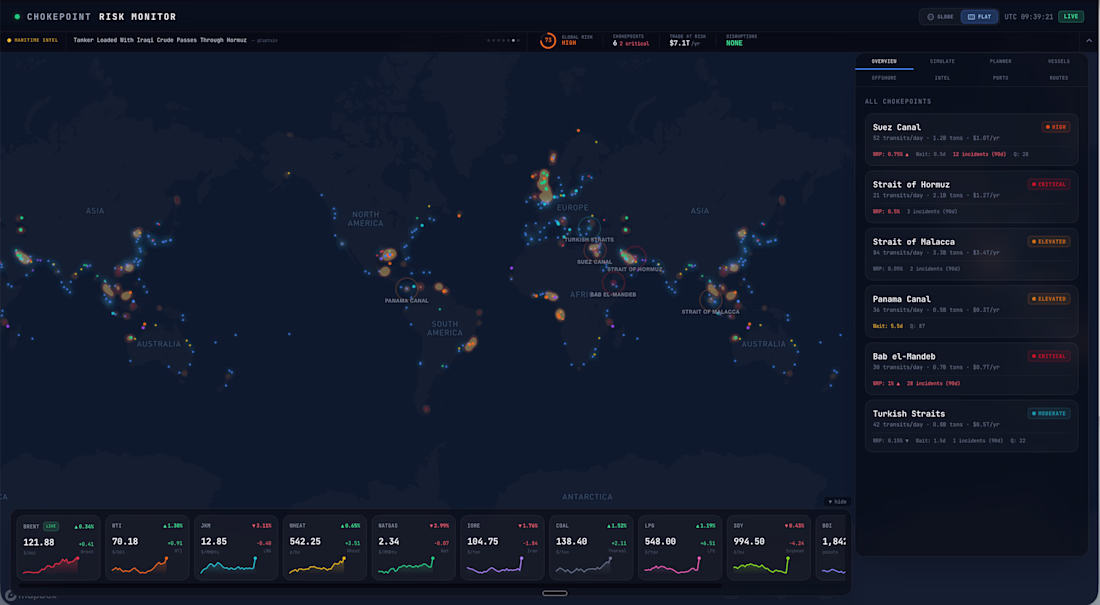Open the WTI price card
The width and height of the screenshot is (1100, 605).
pos(147,548)
